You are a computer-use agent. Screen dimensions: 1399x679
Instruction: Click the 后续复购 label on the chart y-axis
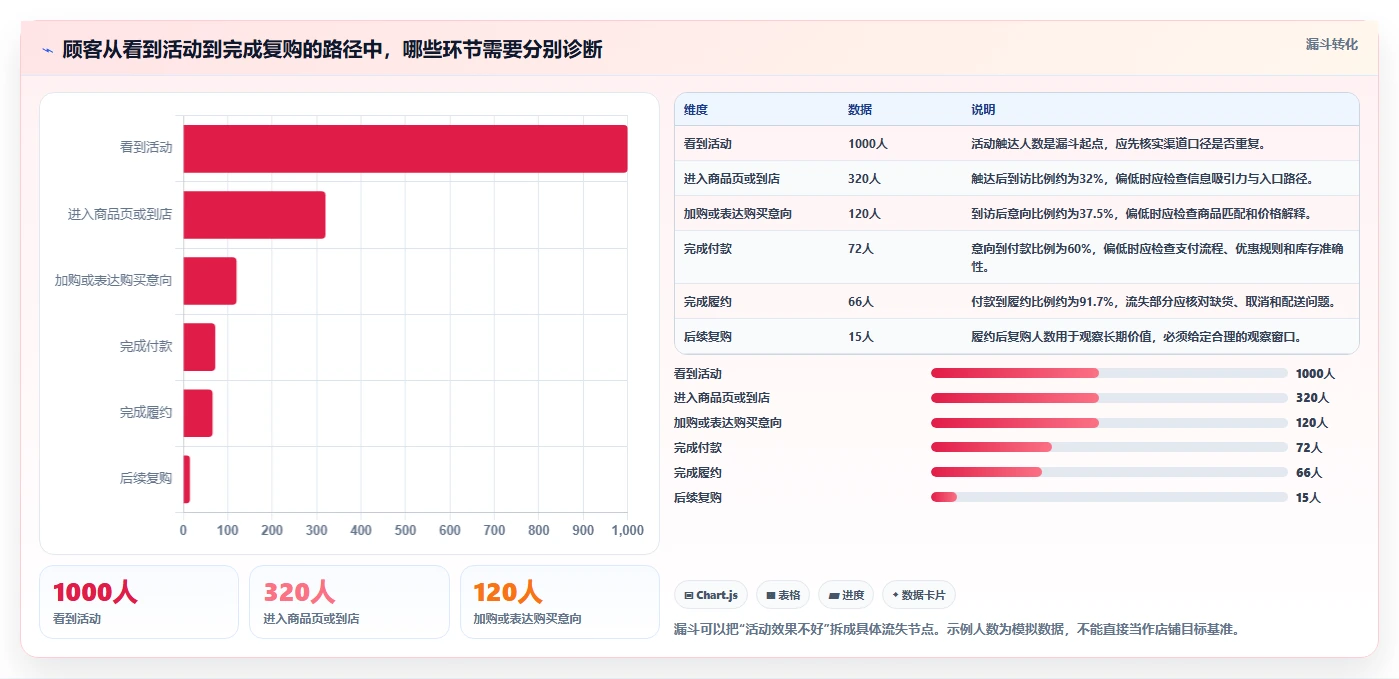[x=146, y=479]
